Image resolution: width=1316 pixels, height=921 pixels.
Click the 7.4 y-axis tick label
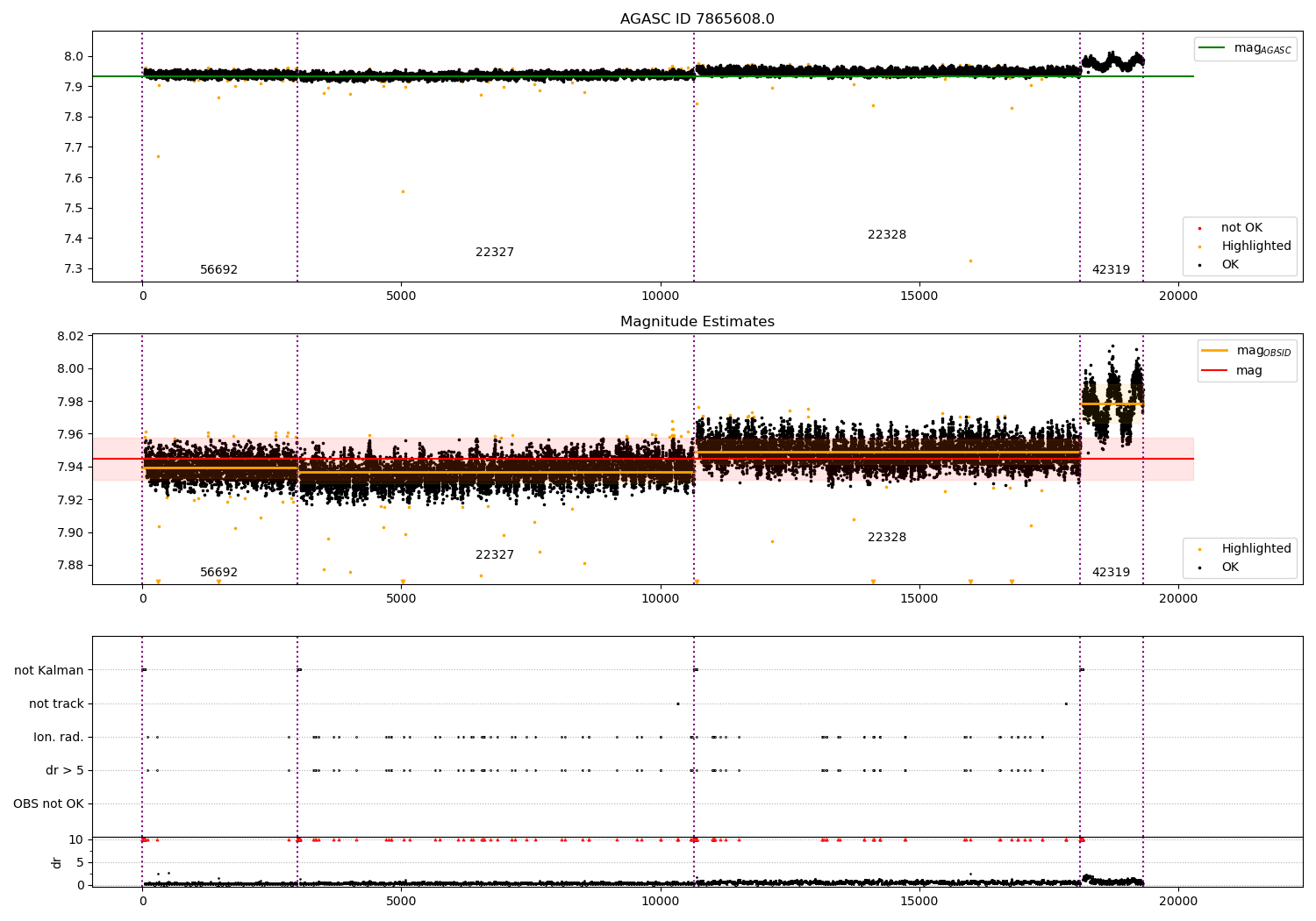coord(74,239)
